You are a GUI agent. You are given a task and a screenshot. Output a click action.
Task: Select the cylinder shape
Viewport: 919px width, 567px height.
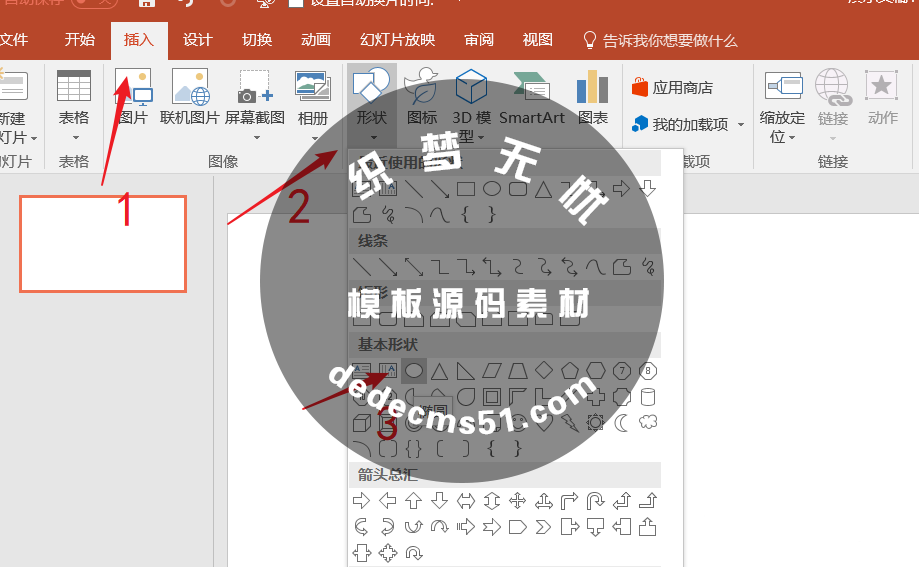point(648,397)
